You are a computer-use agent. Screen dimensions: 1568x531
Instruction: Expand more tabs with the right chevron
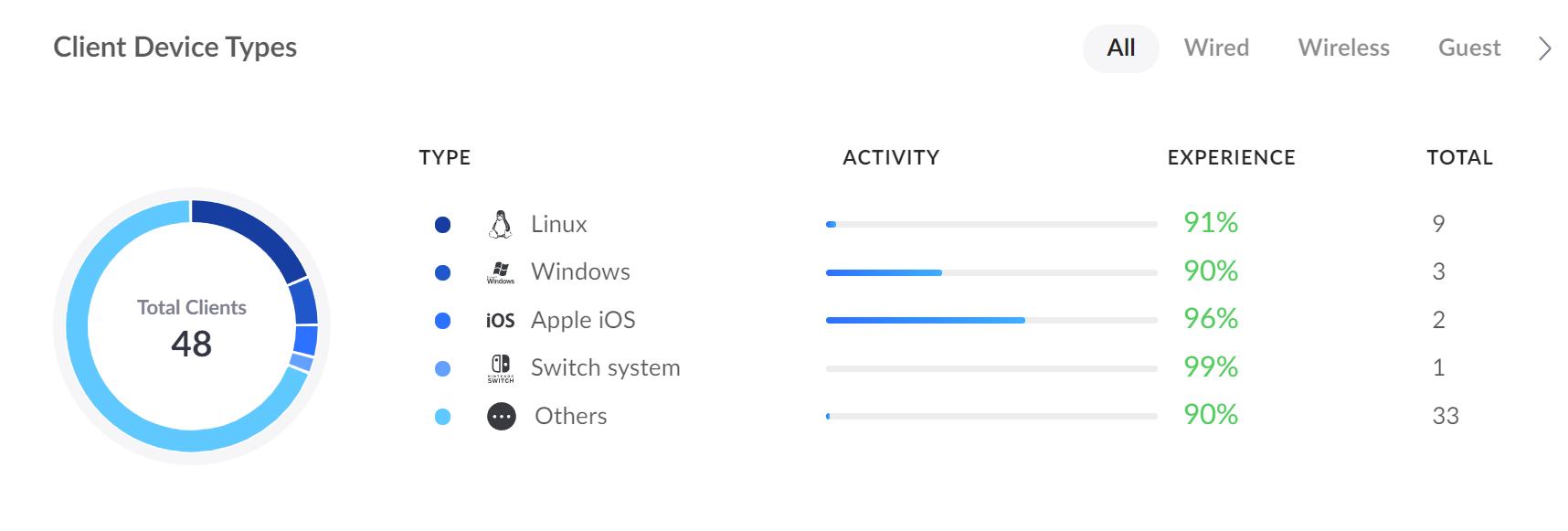1544,48
